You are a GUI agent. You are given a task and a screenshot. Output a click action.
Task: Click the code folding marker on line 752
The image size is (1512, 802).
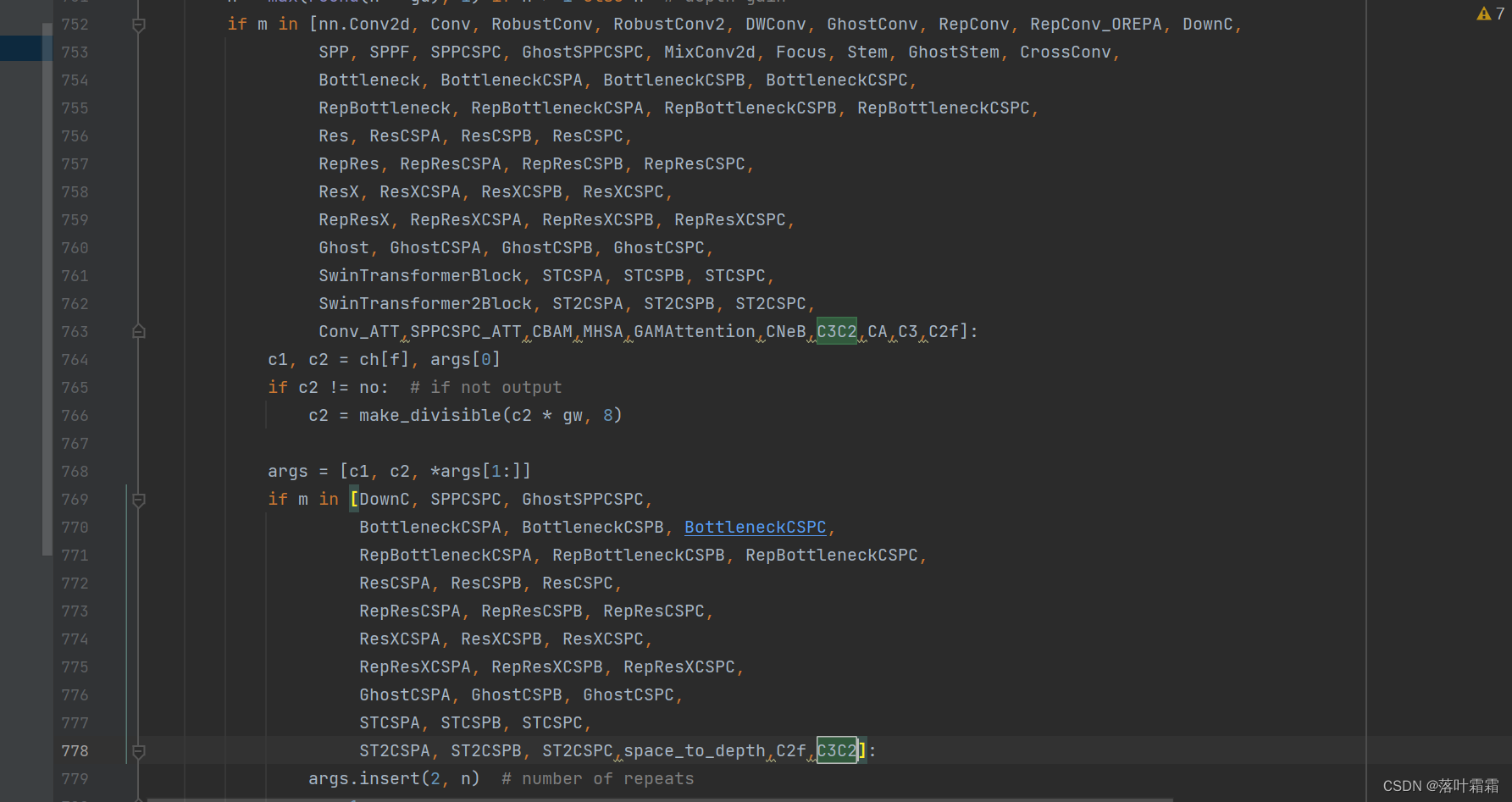(138, 25)
